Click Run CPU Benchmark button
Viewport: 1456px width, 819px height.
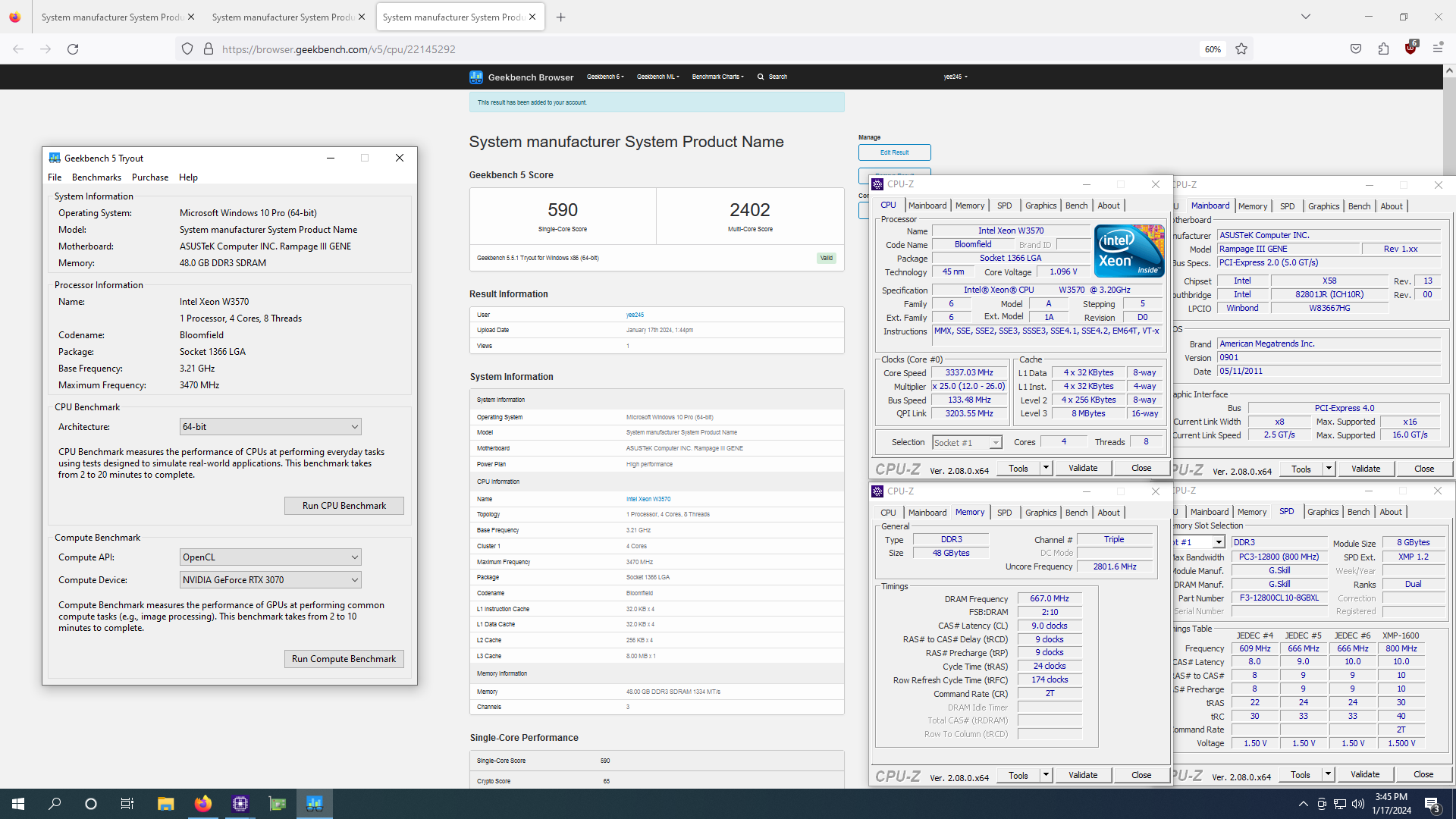click(344, 506)
